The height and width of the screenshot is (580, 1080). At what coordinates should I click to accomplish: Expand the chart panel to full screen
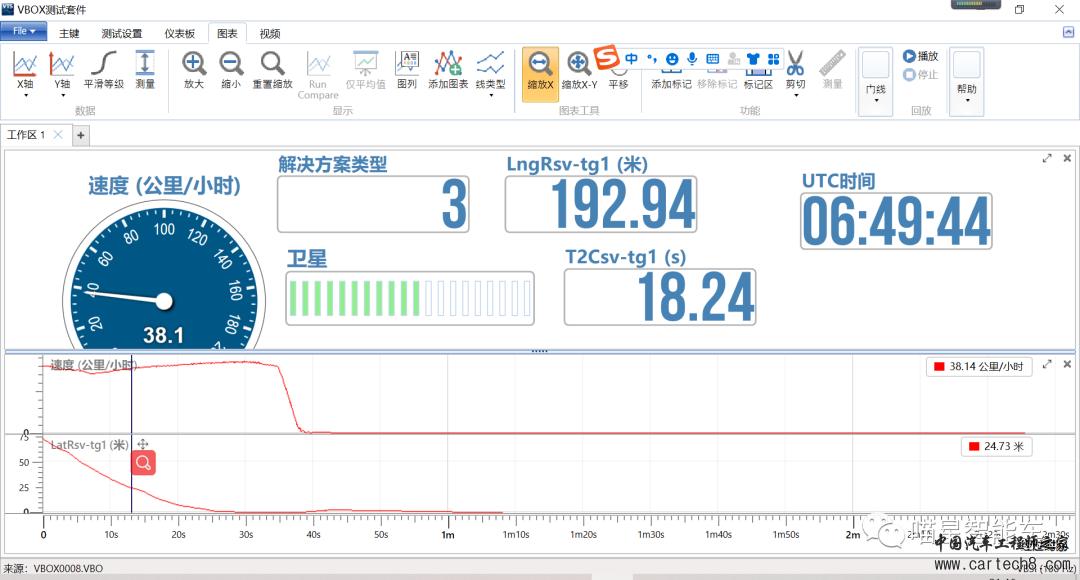[x=1047, y=364]
